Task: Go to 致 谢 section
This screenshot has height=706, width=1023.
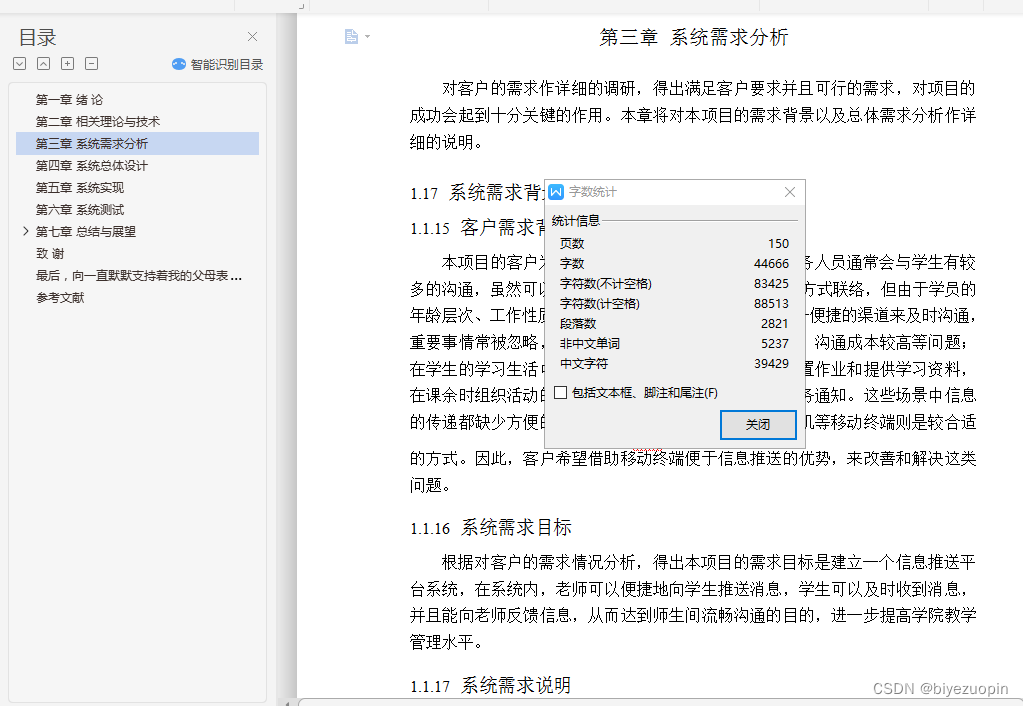Action: coord(50,253)
